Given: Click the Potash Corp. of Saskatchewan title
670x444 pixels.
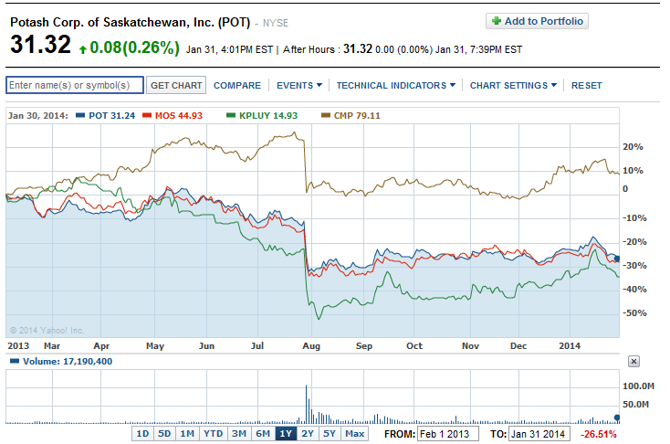Looking at the screenshot, I should (x=130, y=22).
